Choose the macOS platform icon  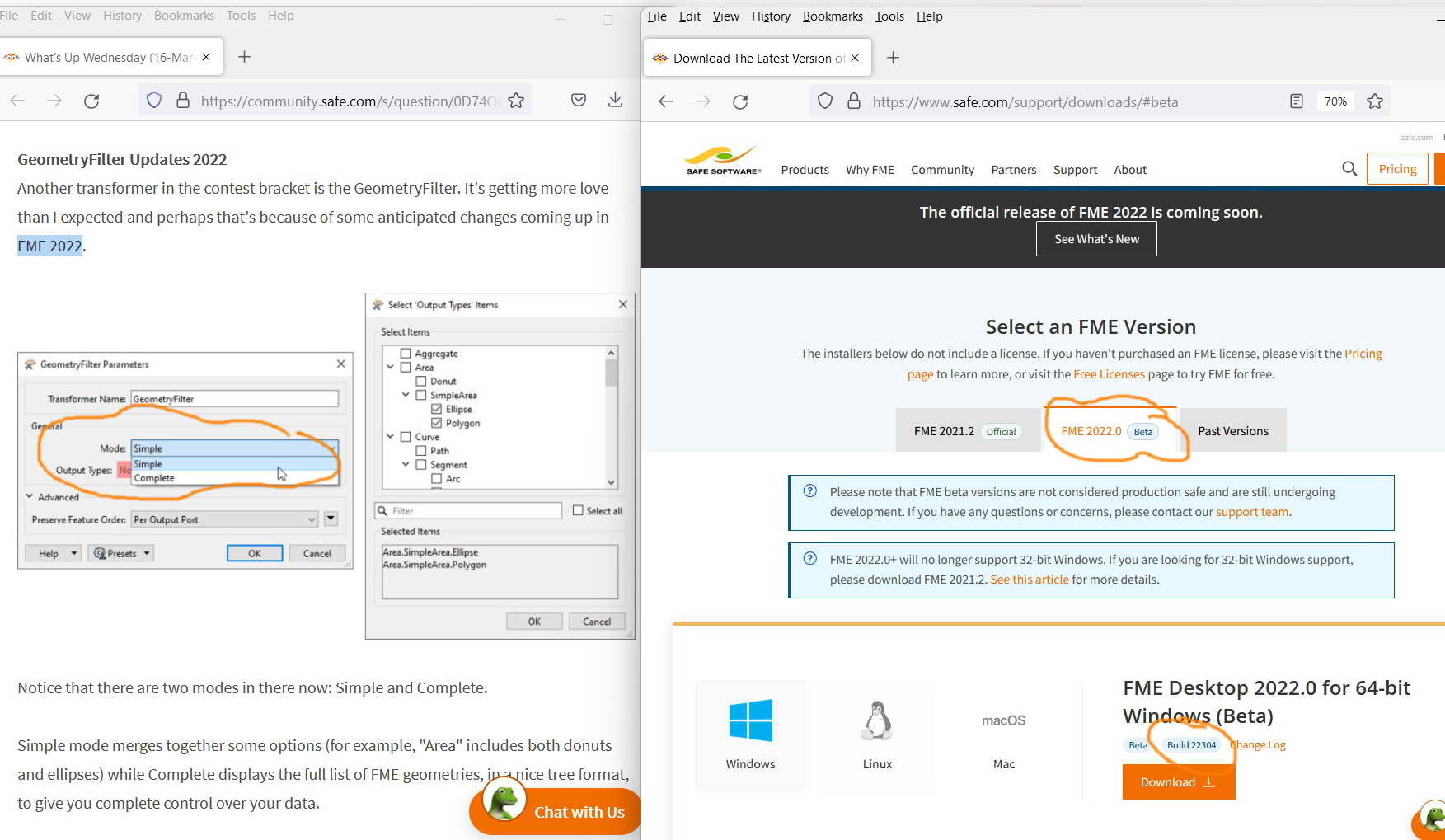pyautogui.click(x=1004, y=734)
